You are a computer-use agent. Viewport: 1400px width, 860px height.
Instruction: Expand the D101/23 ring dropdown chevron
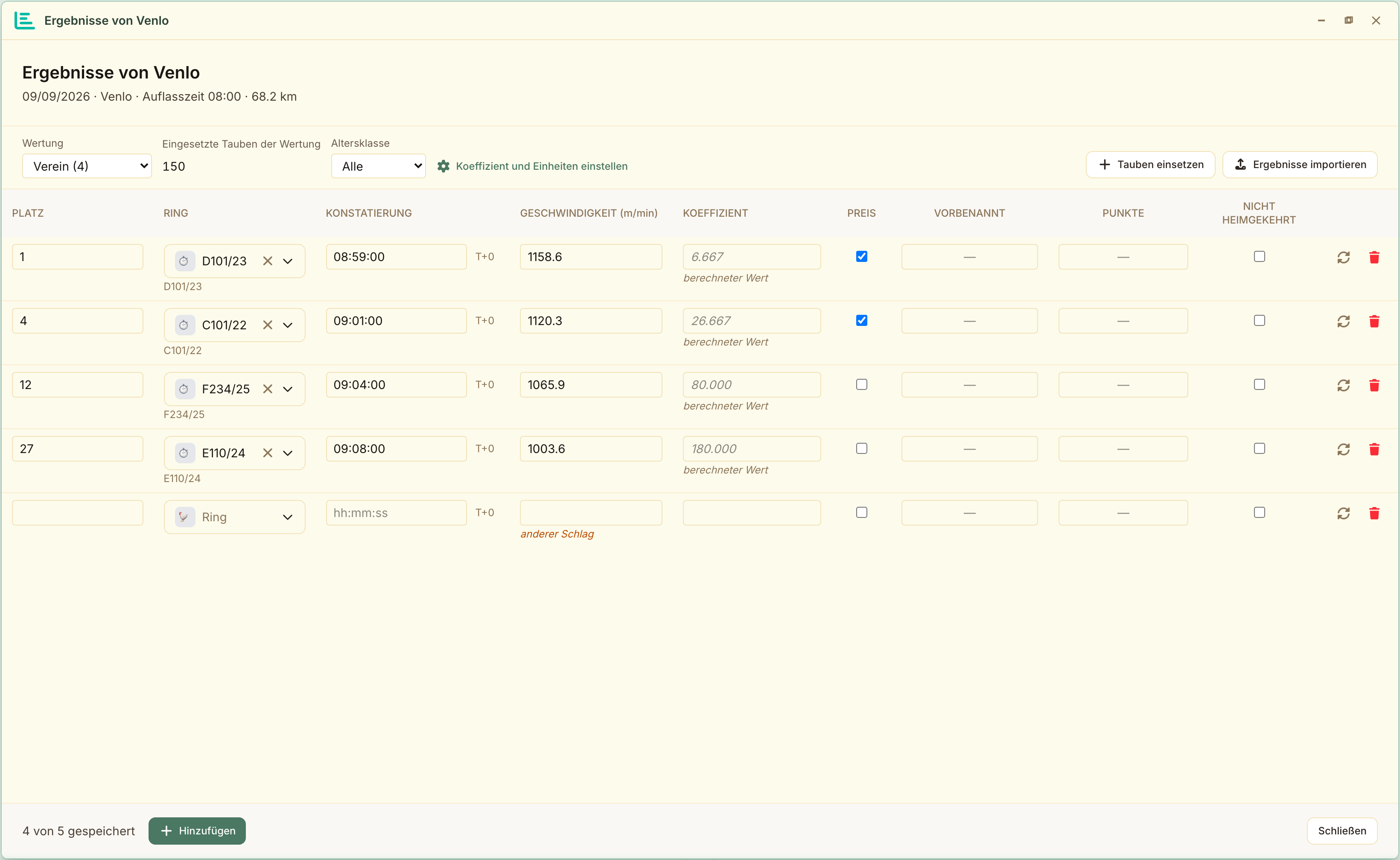(287, 261)
